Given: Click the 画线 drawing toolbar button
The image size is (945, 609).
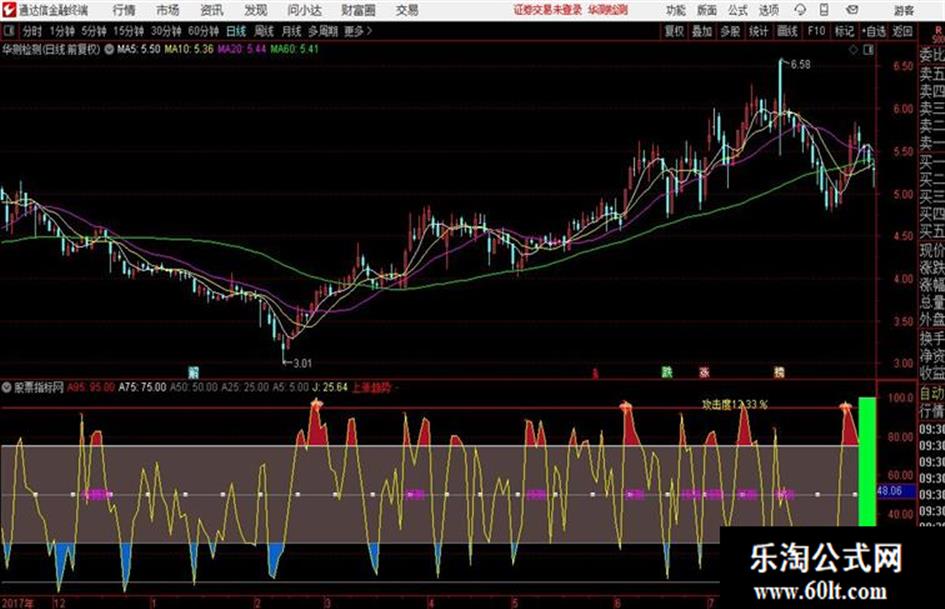Looking at the screenshot, I should click(787, 31).
